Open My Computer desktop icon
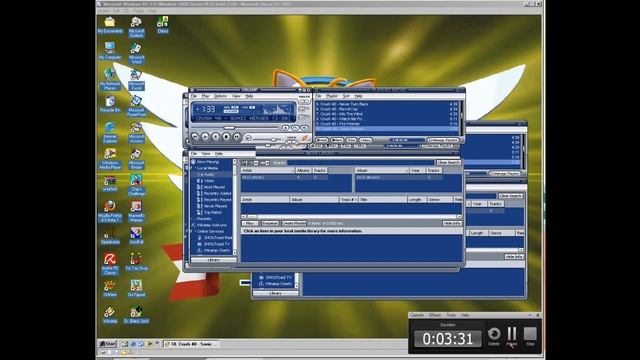This screenshot has height=360, width=640. (110, 51)
